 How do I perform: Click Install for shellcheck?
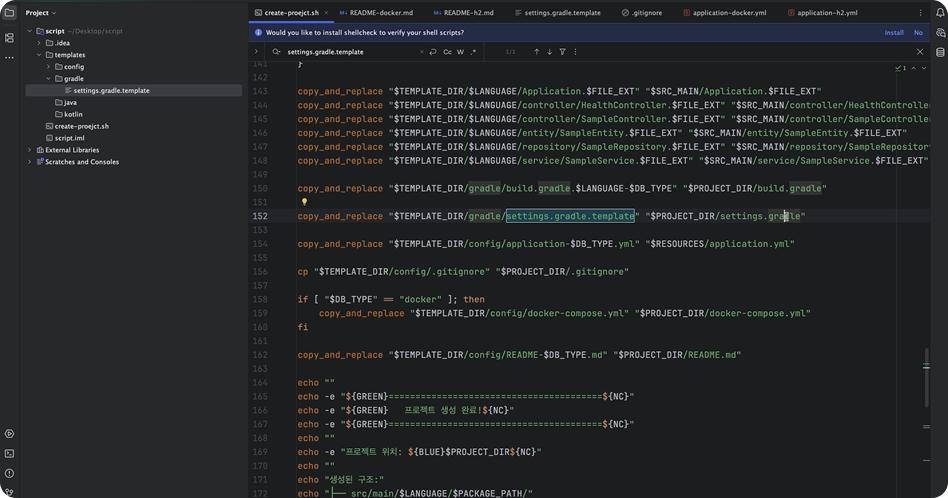(893, 32)
